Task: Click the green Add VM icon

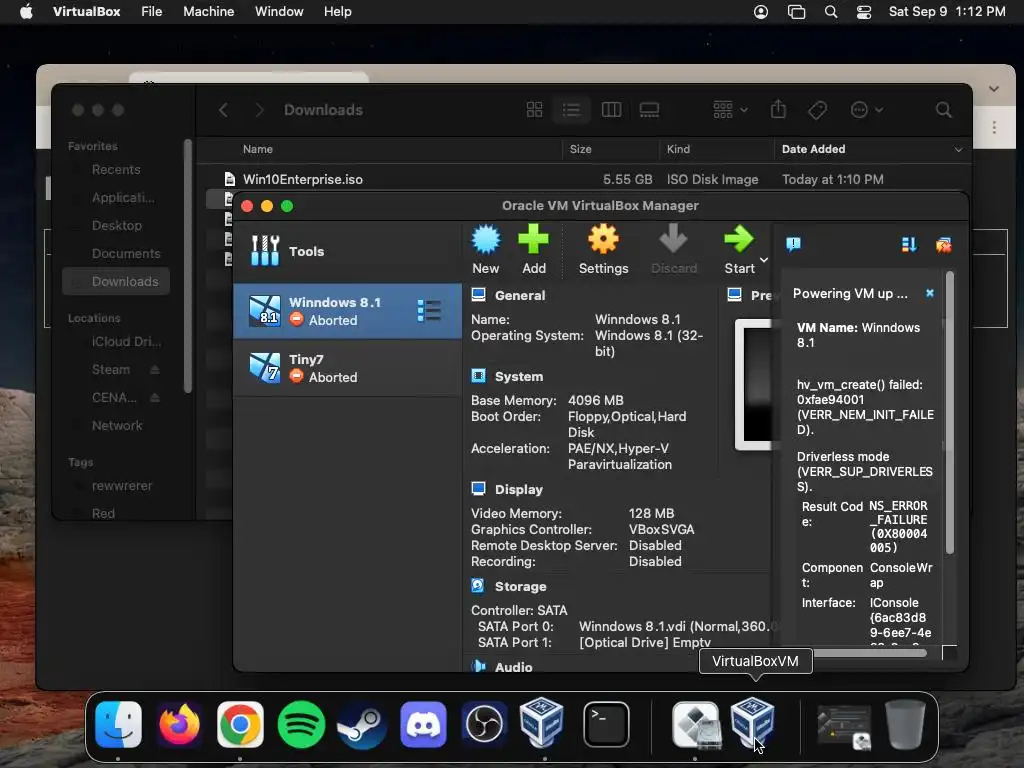Action: [534, 239]
